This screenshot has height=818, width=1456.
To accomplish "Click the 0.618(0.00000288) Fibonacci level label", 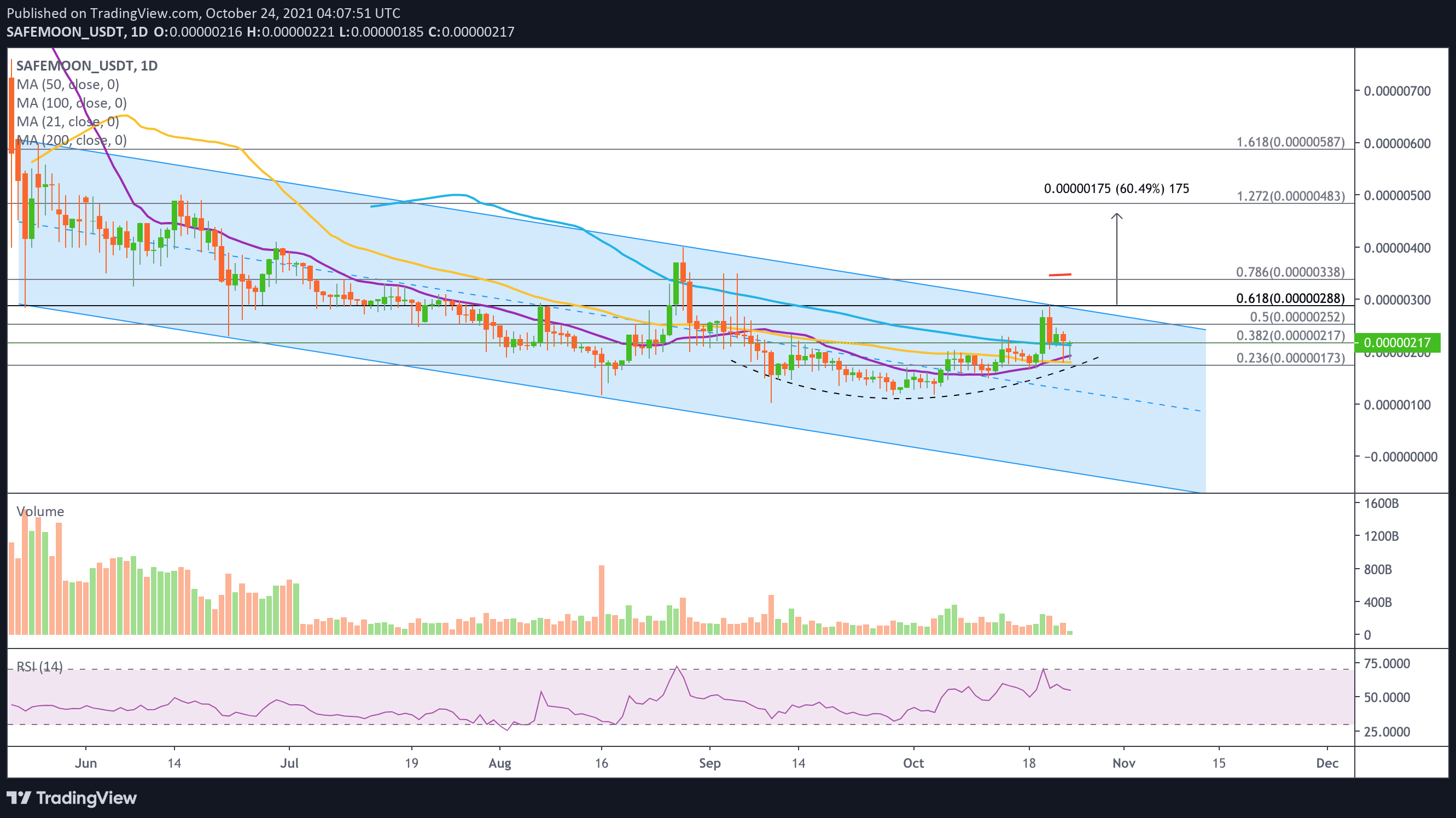I will tap(1290, 299).
